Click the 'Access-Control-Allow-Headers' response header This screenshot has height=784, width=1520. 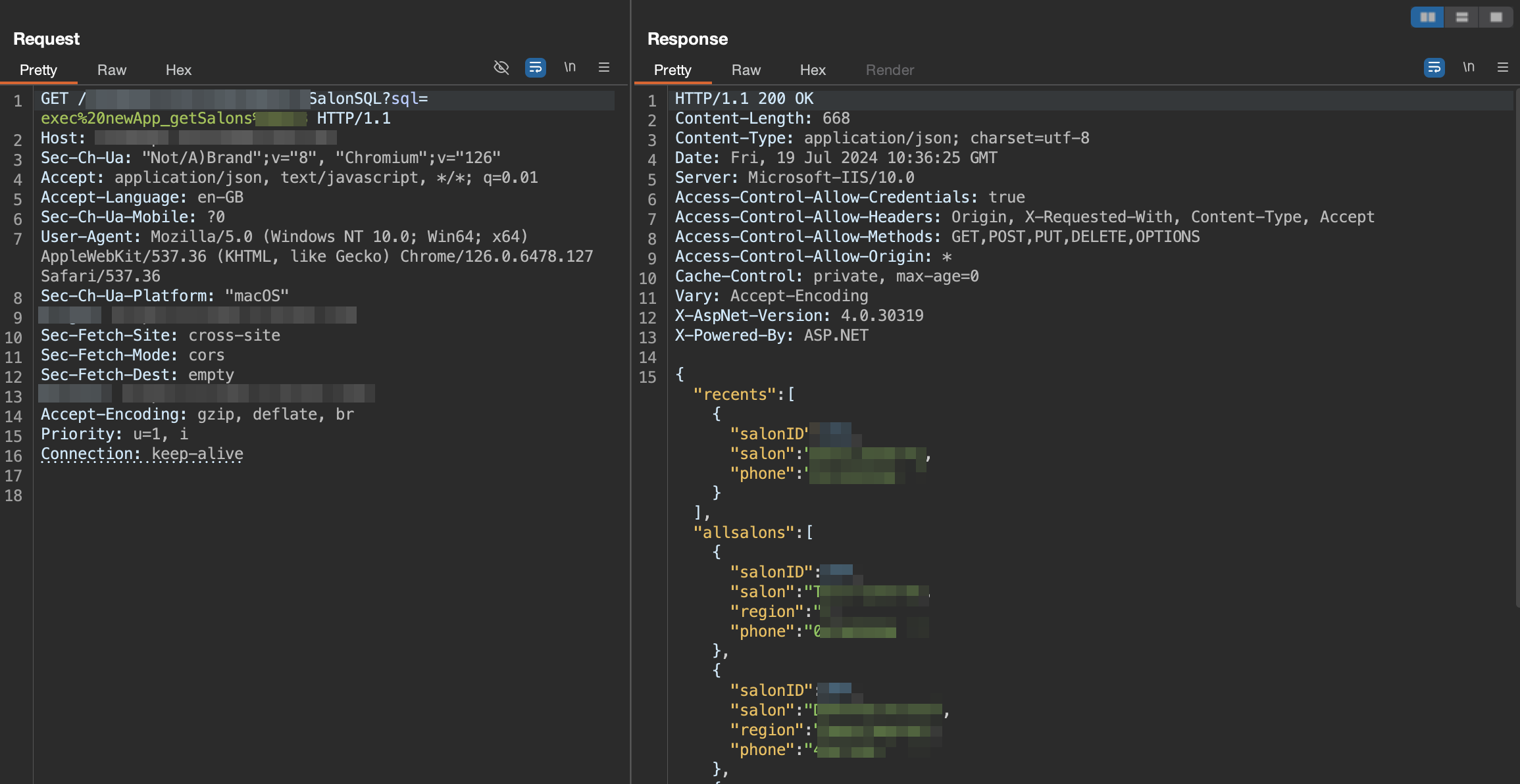coord(1025,217)
